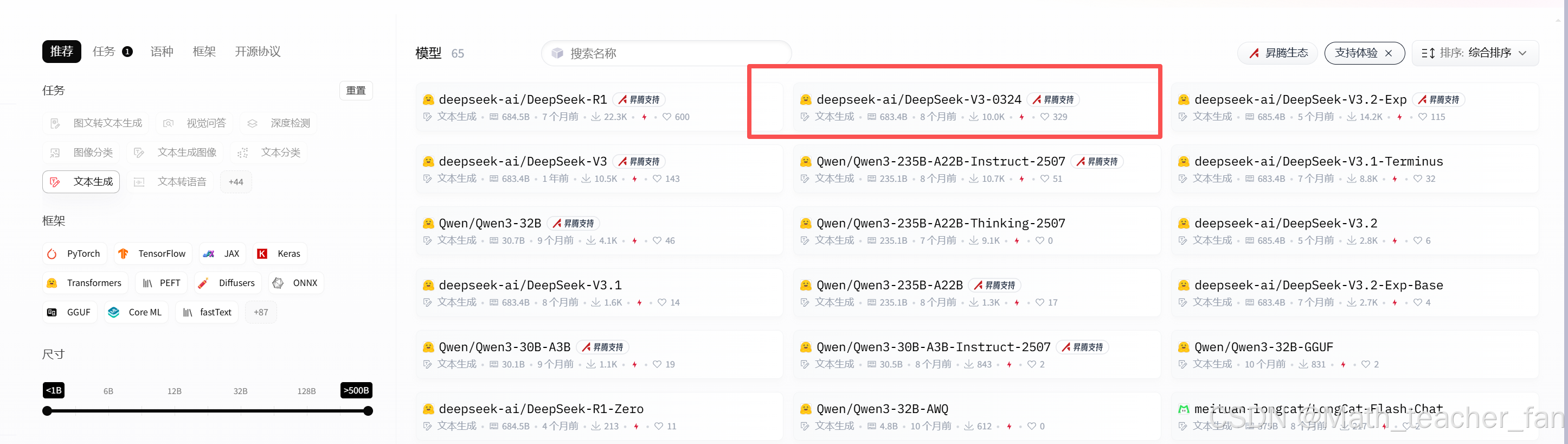Pick the Core ML icon

click(x=114, y=313)
